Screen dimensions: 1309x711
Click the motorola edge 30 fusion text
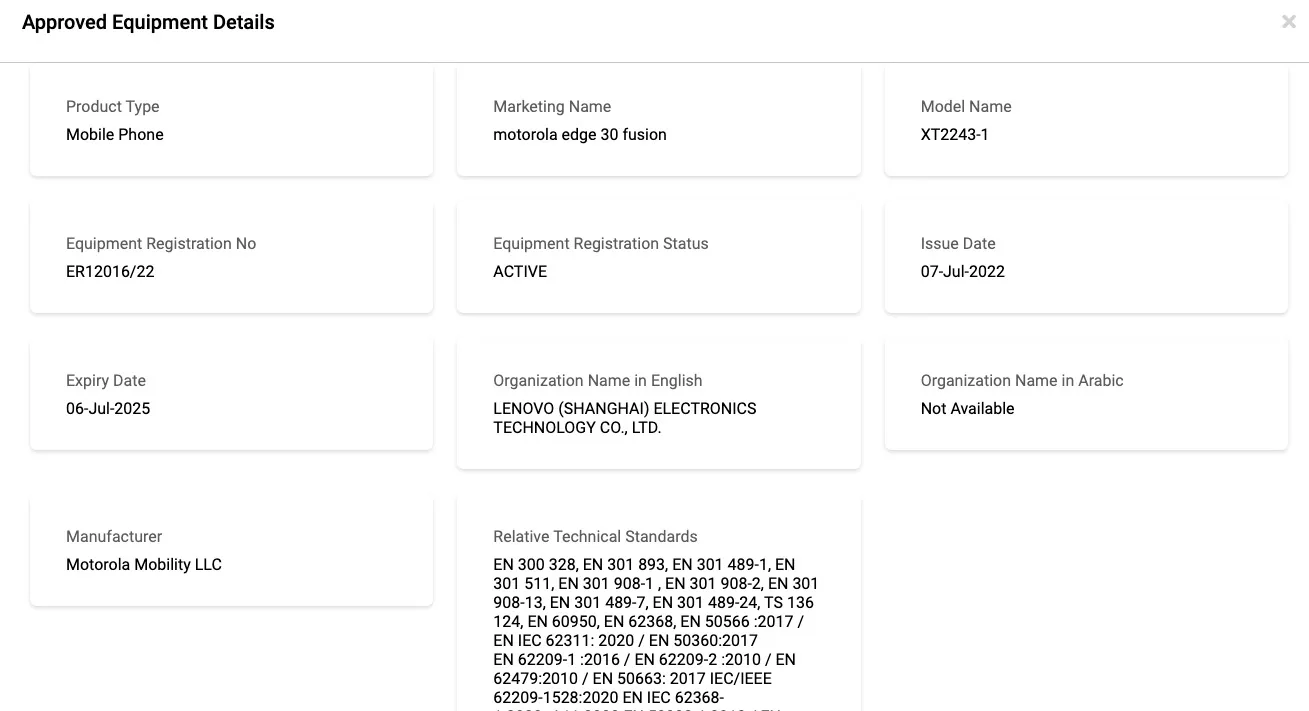(580, 134)
